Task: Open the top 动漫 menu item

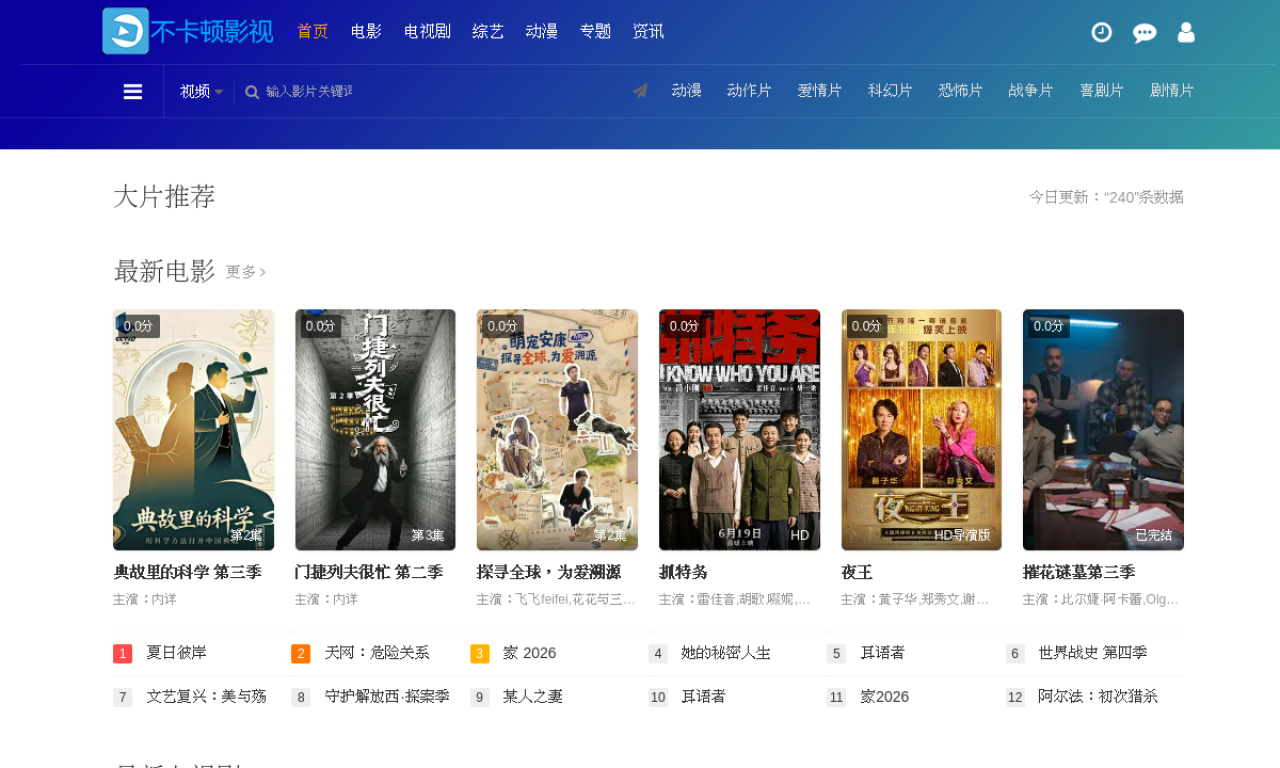Action: pyautogui.click(x=542, y=31)
